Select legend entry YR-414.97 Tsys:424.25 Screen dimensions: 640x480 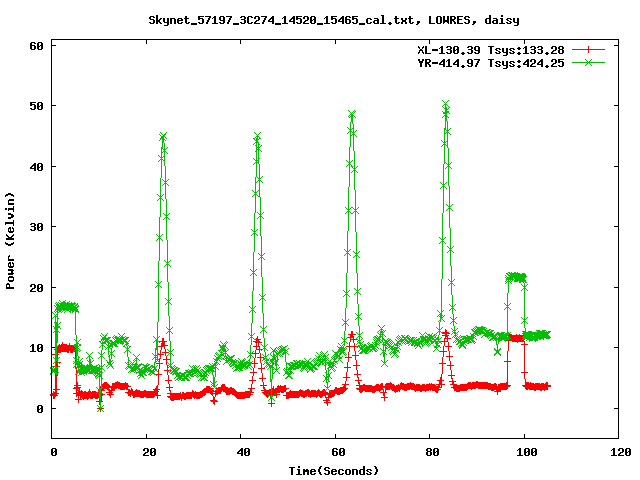click(491, 63)
